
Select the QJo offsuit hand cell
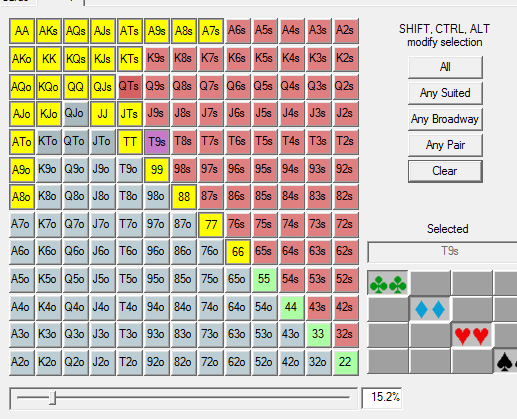[x=76, y=114]
